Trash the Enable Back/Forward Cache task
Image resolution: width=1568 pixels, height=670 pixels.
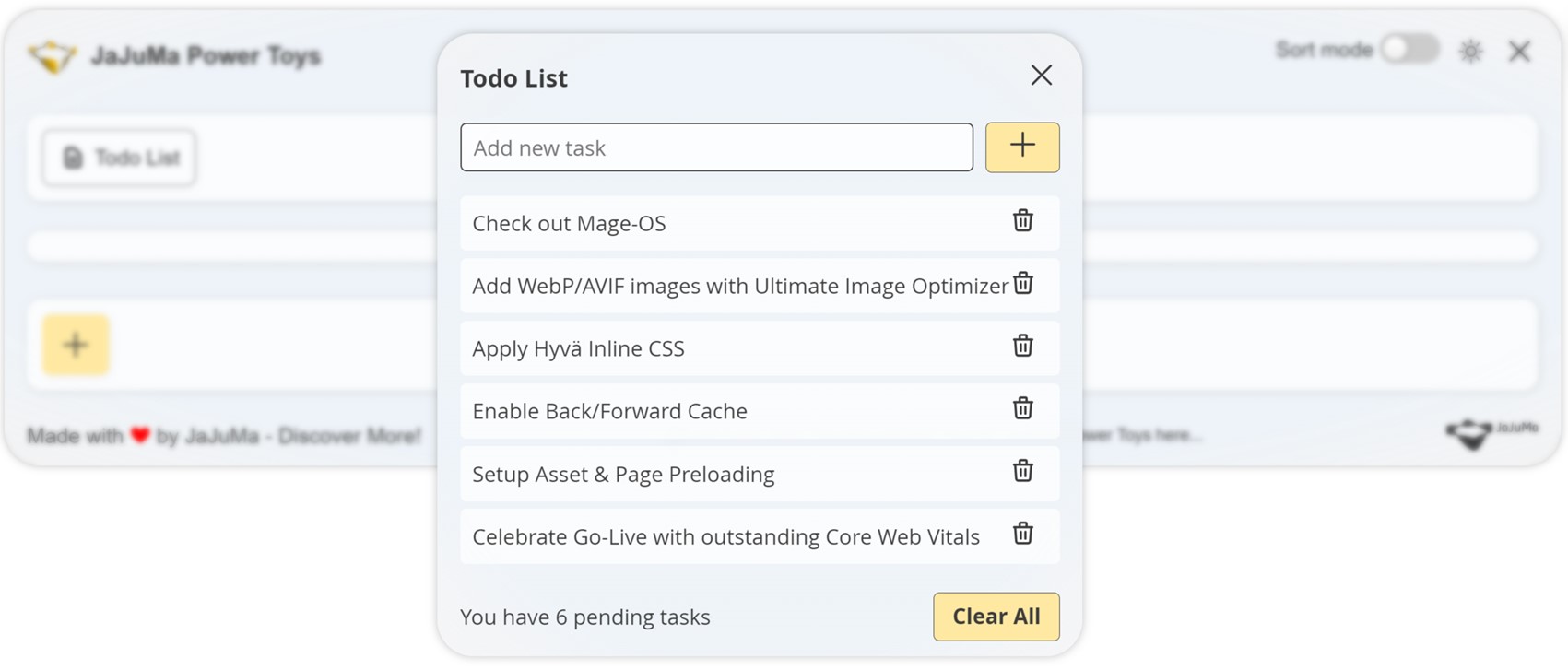tap(1022, 409)
